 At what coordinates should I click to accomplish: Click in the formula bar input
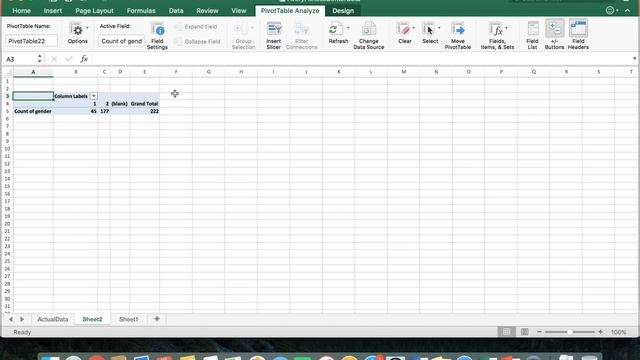point(361,59)
